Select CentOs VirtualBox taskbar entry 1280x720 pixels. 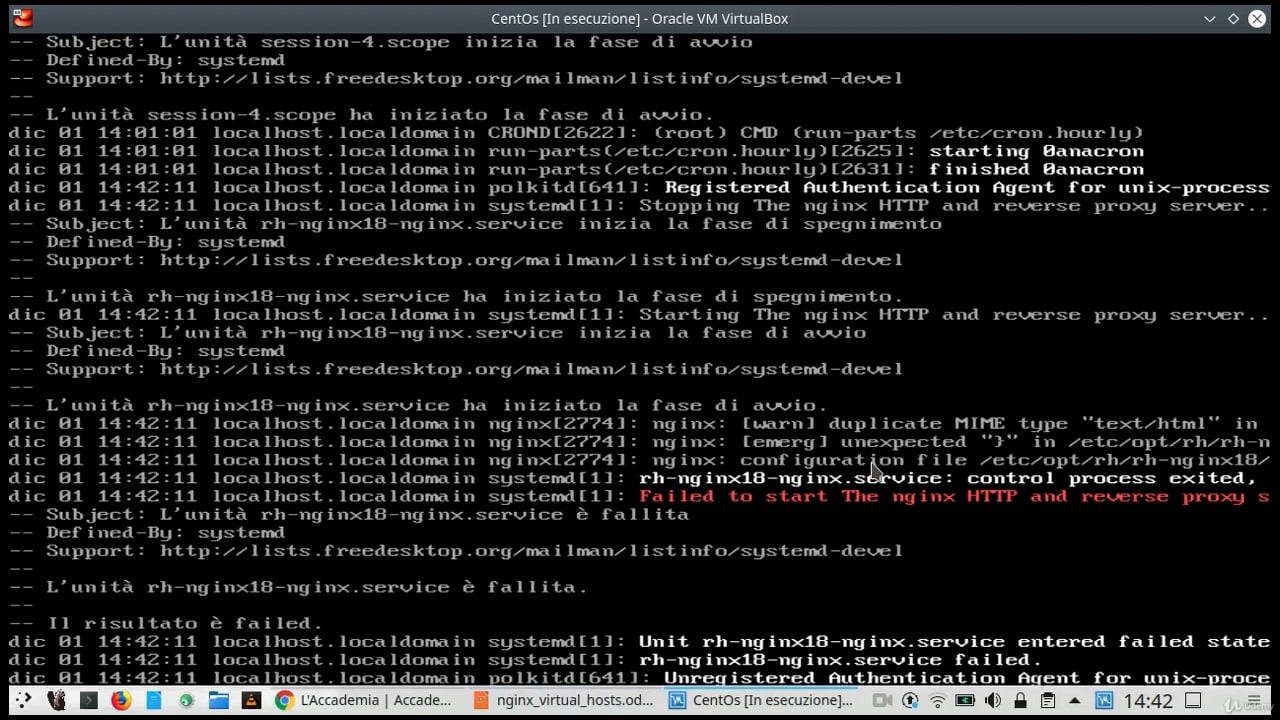pyautogui.click(x=763, y=700)
